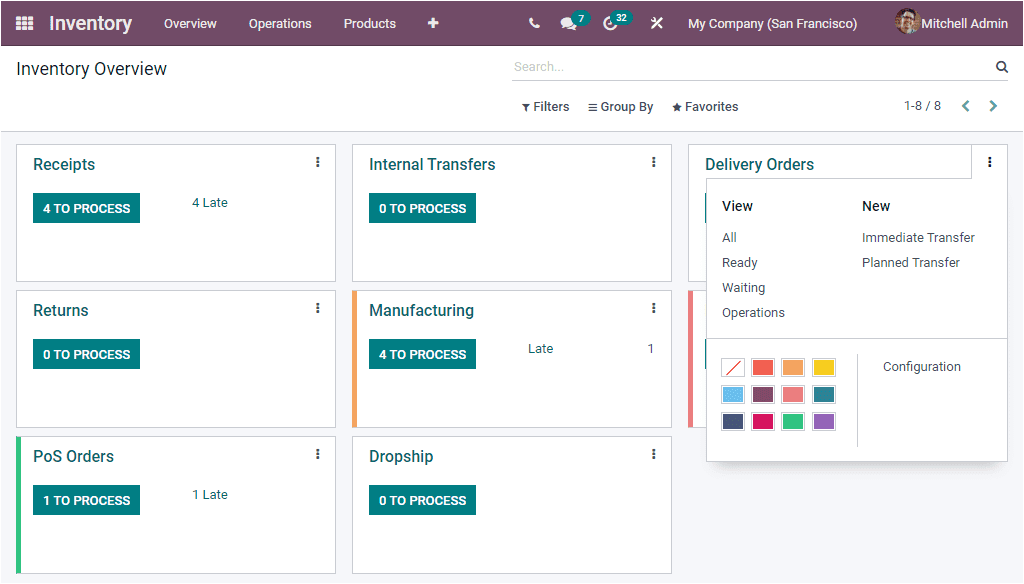Switch to the Operations menu
The image size is (1024, 584).
click(280, 23)
